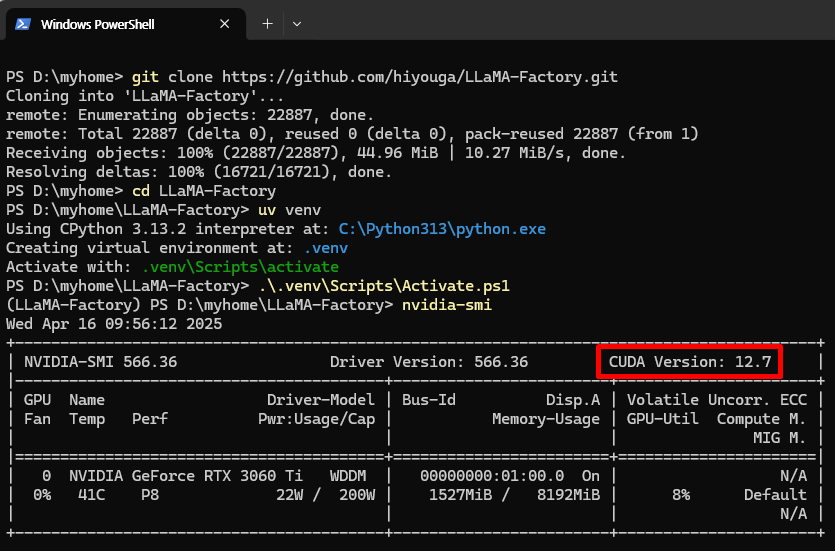835x551 pixels.
Task: Close the Windows PowerShell tab
Action: pyautogui.click(x=225, y=24)
